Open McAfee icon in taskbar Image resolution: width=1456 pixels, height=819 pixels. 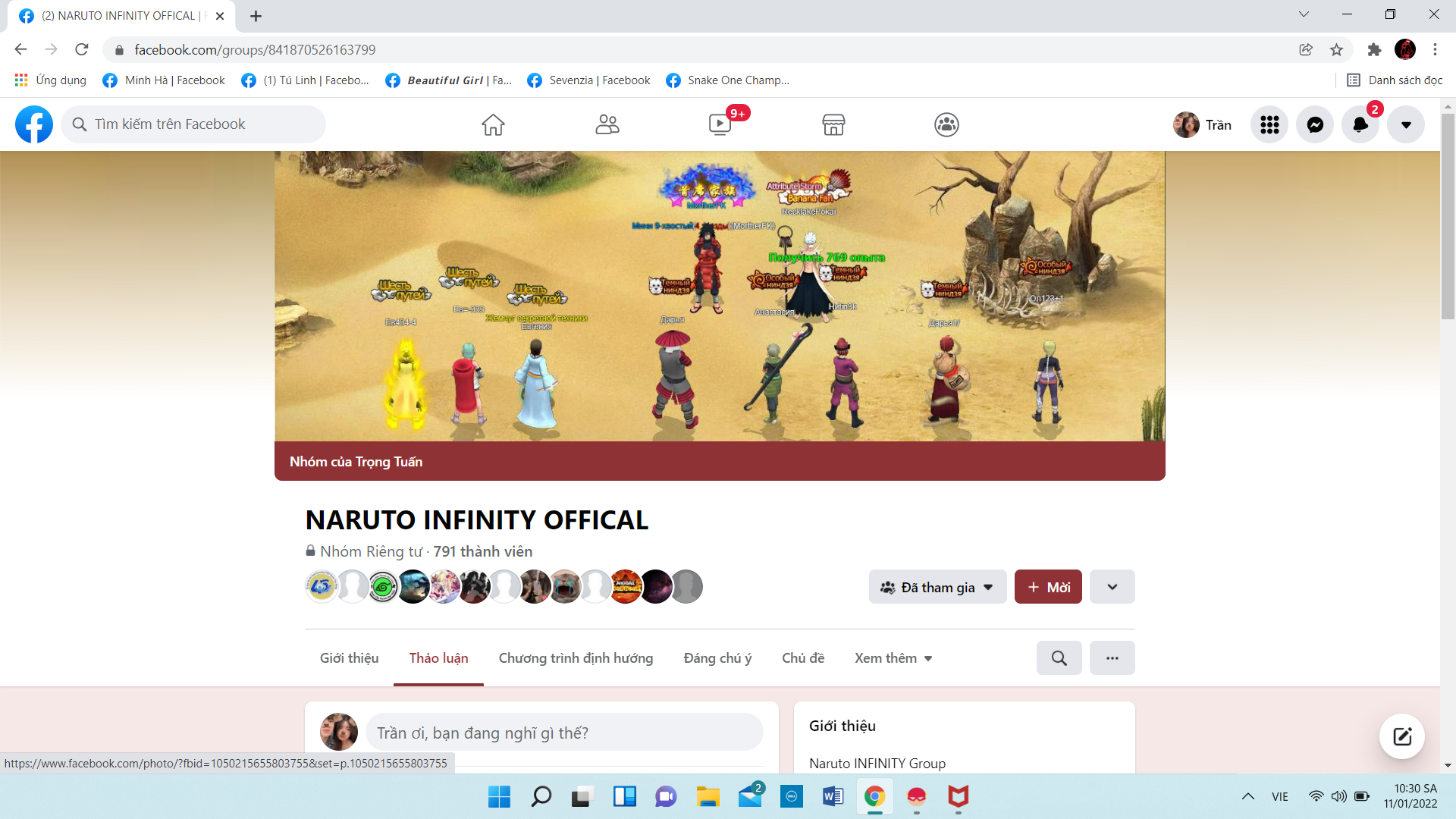(x=958, y=796)
